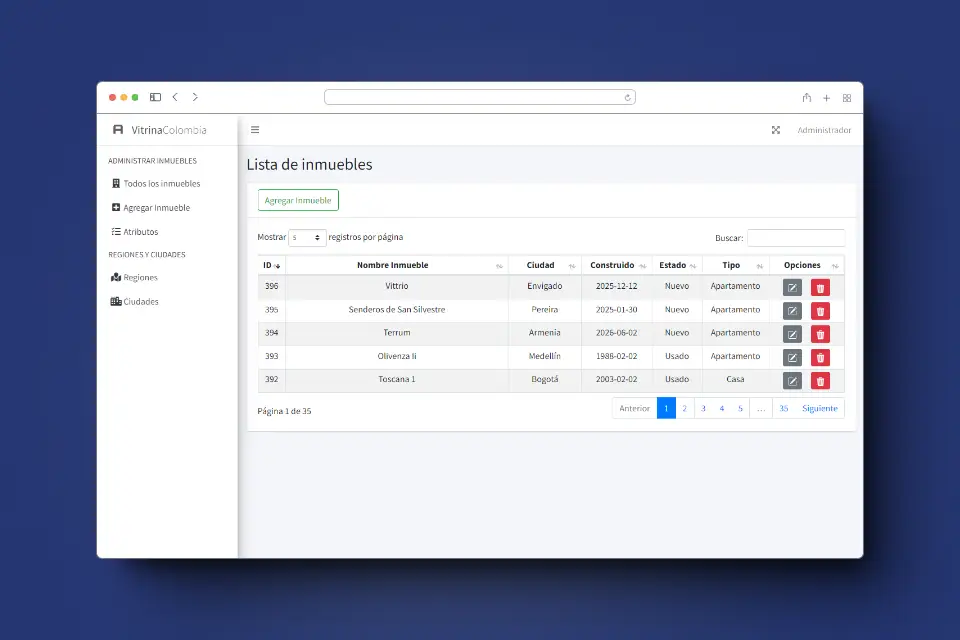Click edit icon for Olivenza II
Viewport: 960px width, 640px height.
(792, 358)
